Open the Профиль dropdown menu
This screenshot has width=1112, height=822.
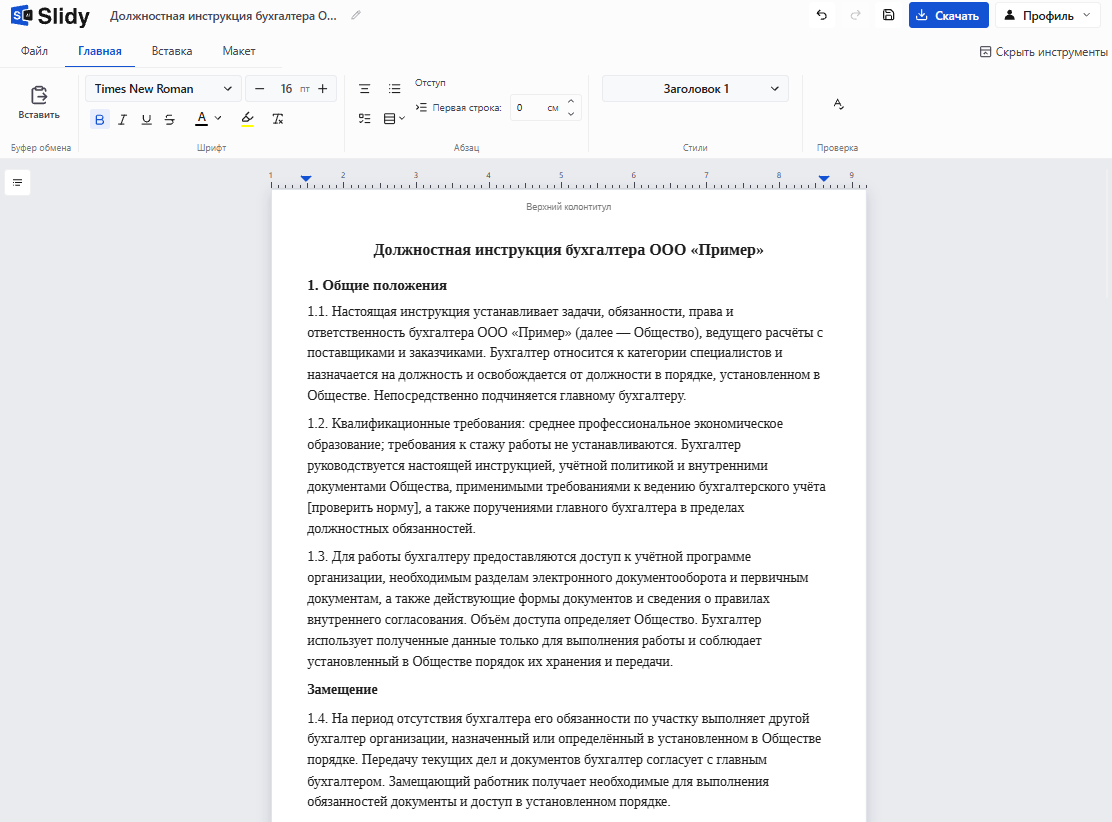coord(1047,15)
